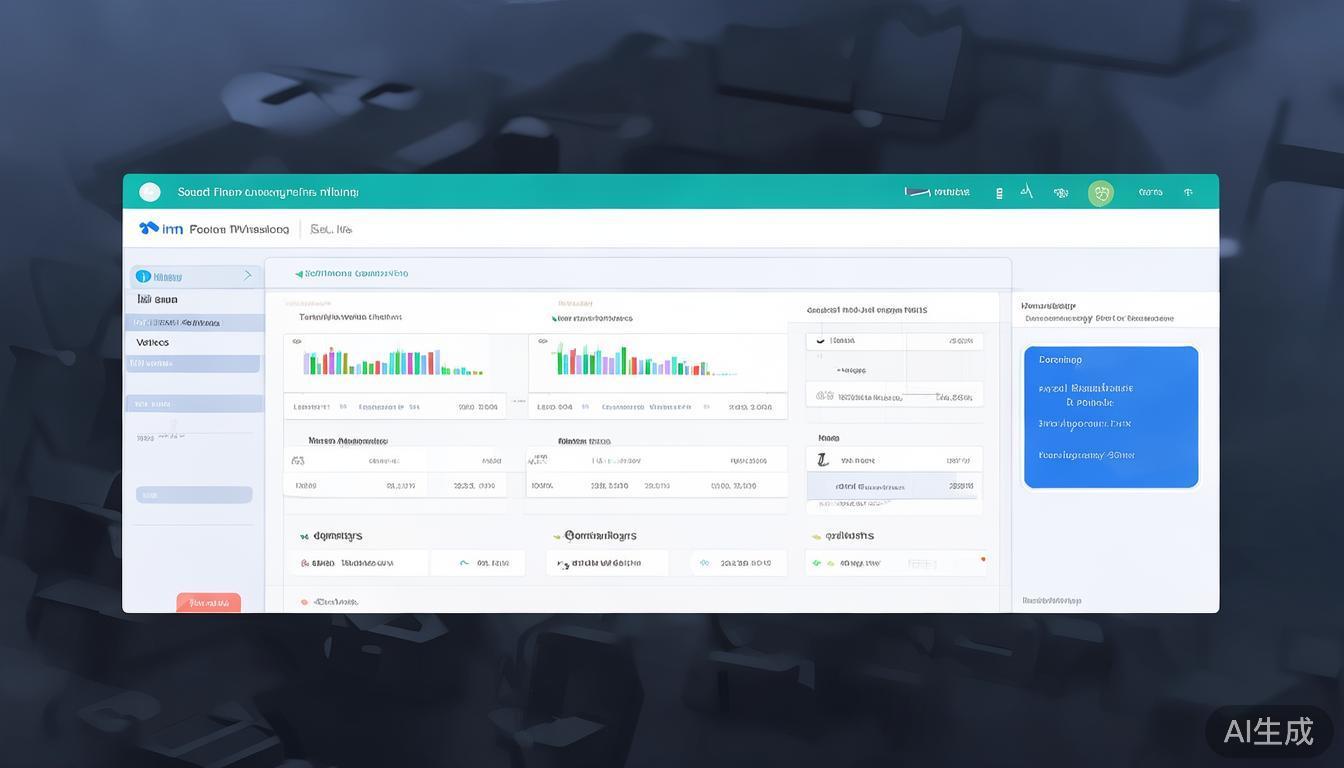This screenshot has width=1344, height=768.
Task: Click the rounded pill button in the sidebar
Action: tap(194, 495)
